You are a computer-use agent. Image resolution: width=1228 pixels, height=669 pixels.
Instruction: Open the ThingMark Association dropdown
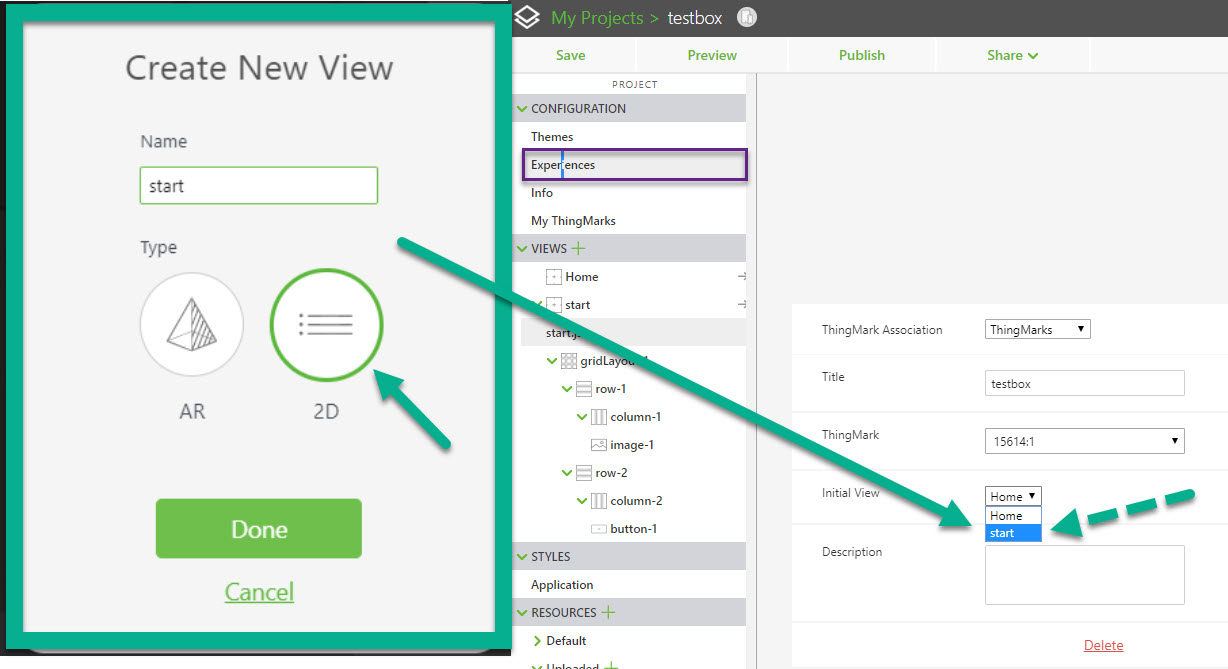1037,328
